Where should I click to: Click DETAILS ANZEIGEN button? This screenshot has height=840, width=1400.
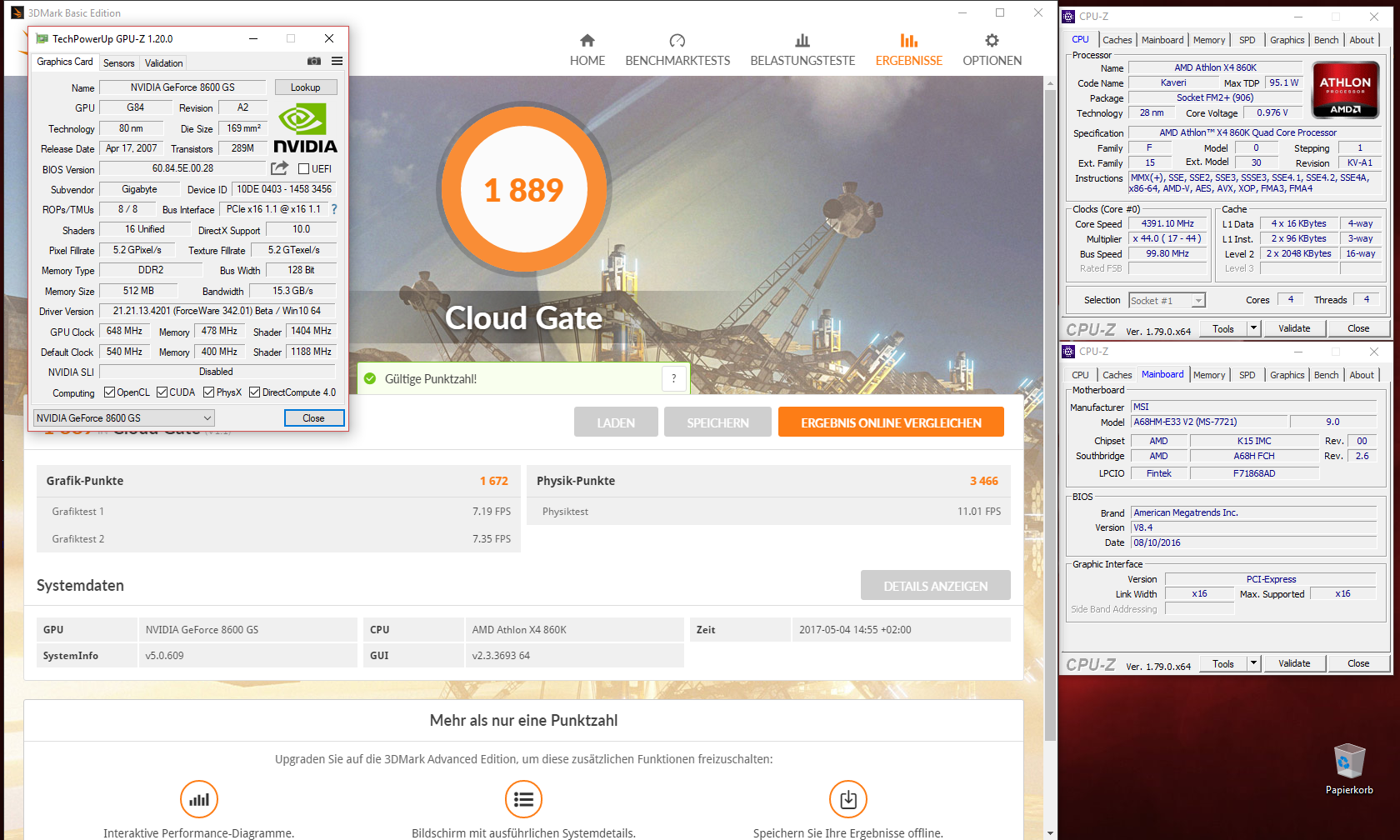935,586
